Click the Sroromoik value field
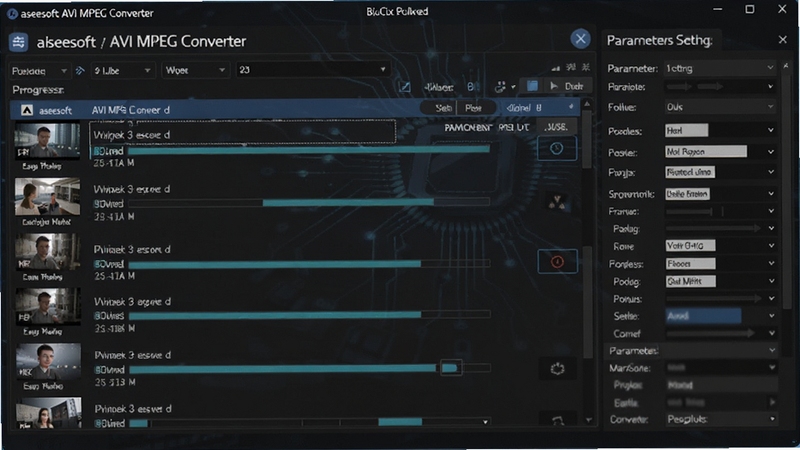Image resolution: width=800 pixels, height=450 pixels. pyautogui.click(x=687, y=194)
